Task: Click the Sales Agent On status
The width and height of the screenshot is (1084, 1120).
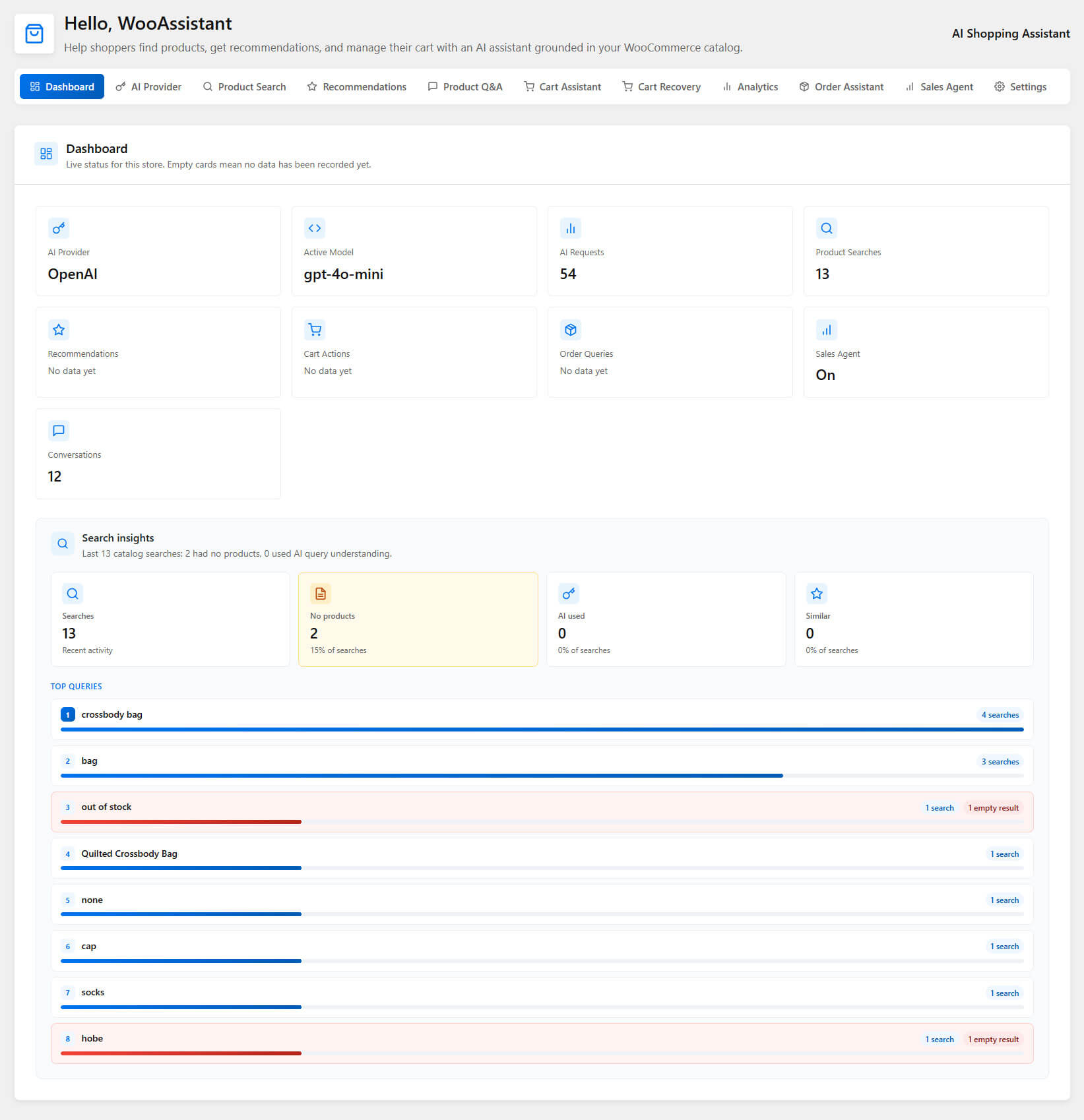Action: coord(825,375)
